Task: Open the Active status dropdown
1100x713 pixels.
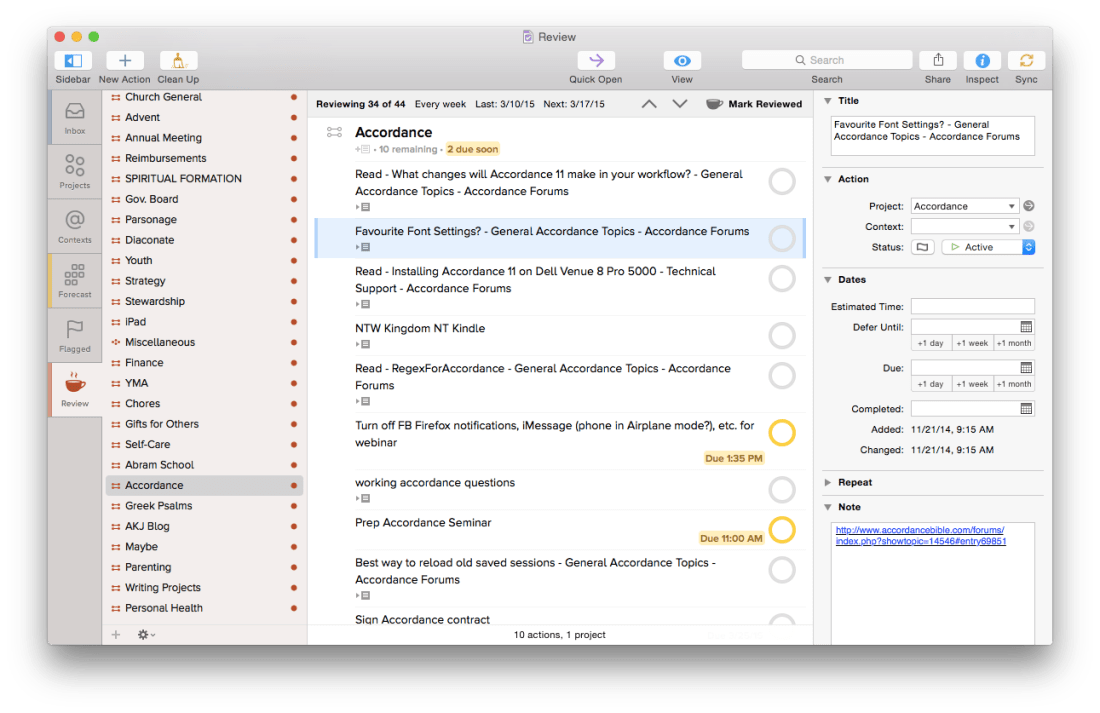Action: [x=987, y=246]
